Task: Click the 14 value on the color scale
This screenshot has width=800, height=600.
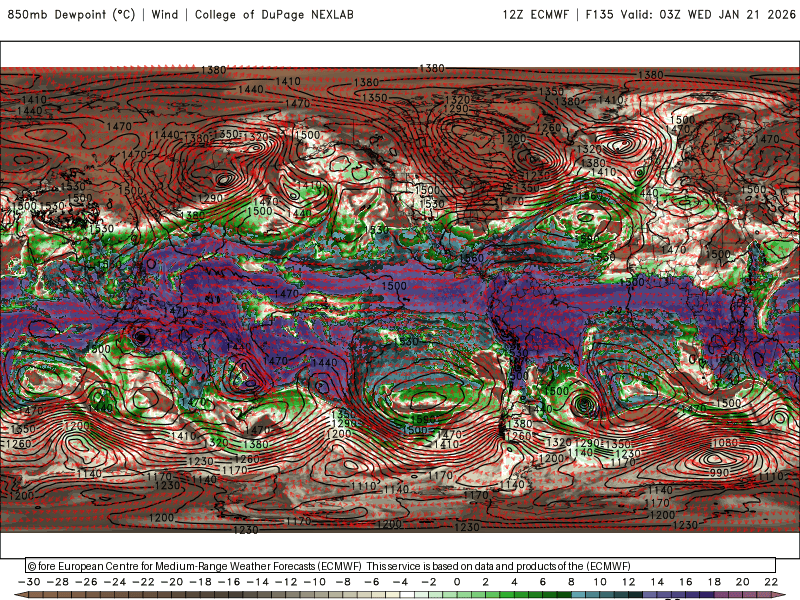Action: 657,582
